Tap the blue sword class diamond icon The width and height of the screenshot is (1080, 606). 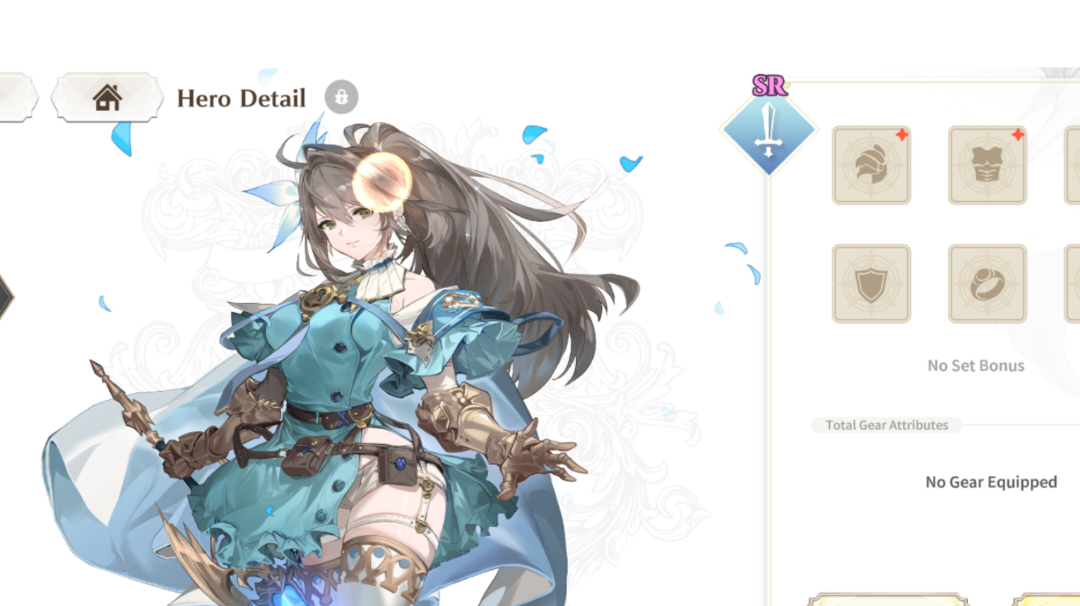[x=769, y=131]
